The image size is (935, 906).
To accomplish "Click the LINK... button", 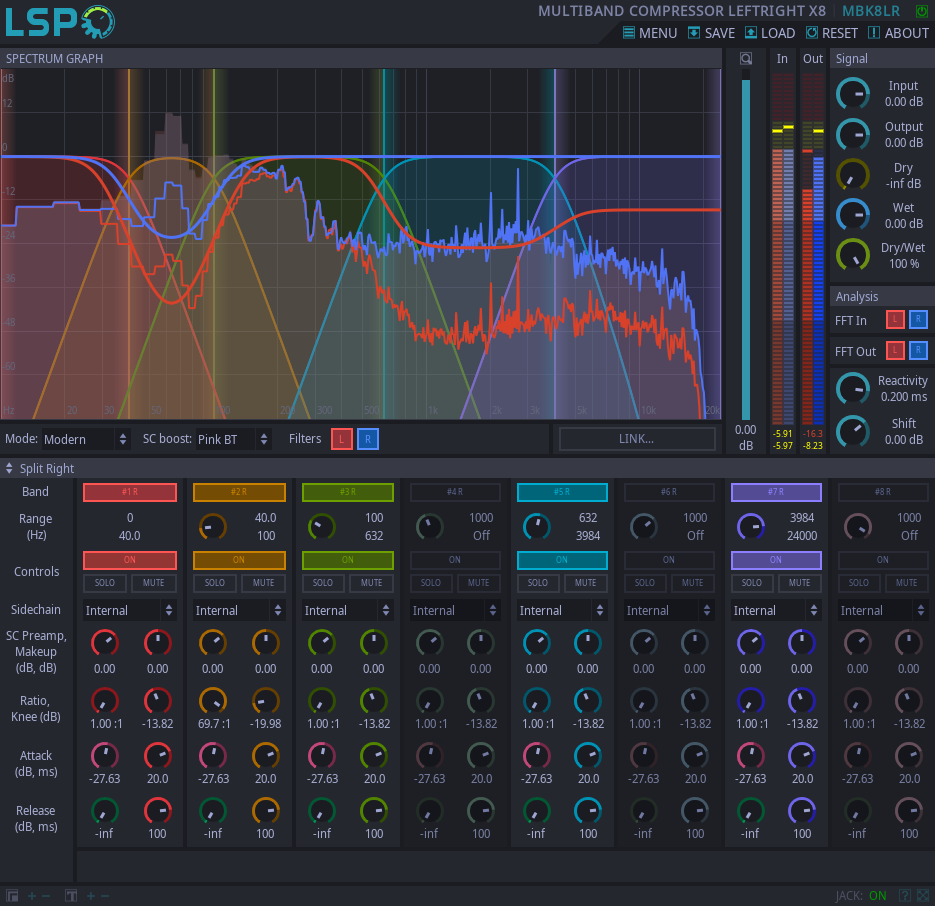I will coord(637,439).
